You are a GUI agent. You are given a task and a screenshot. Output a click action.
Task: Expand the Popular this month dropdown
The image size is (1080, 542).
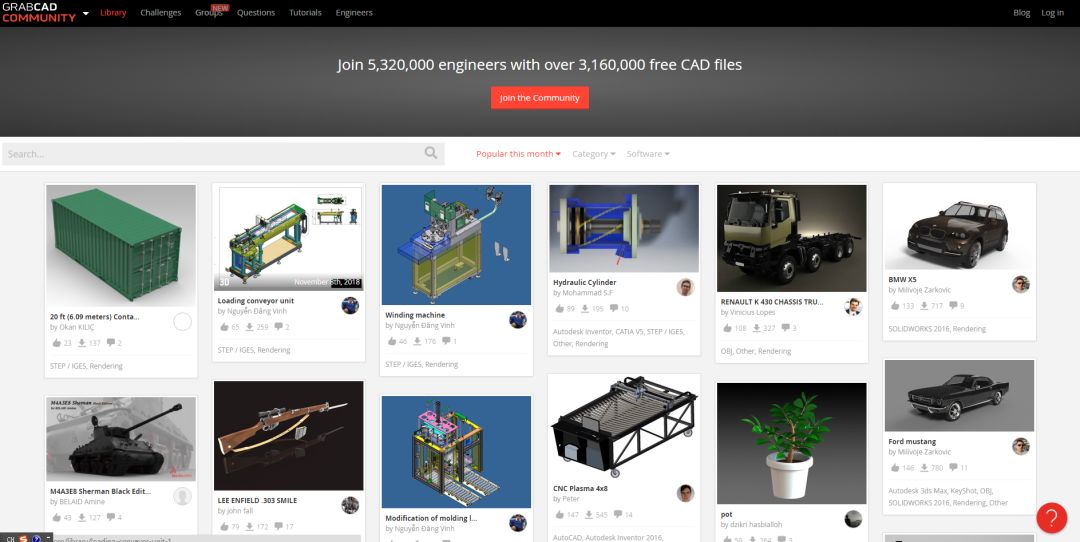(x=518, y=154)
